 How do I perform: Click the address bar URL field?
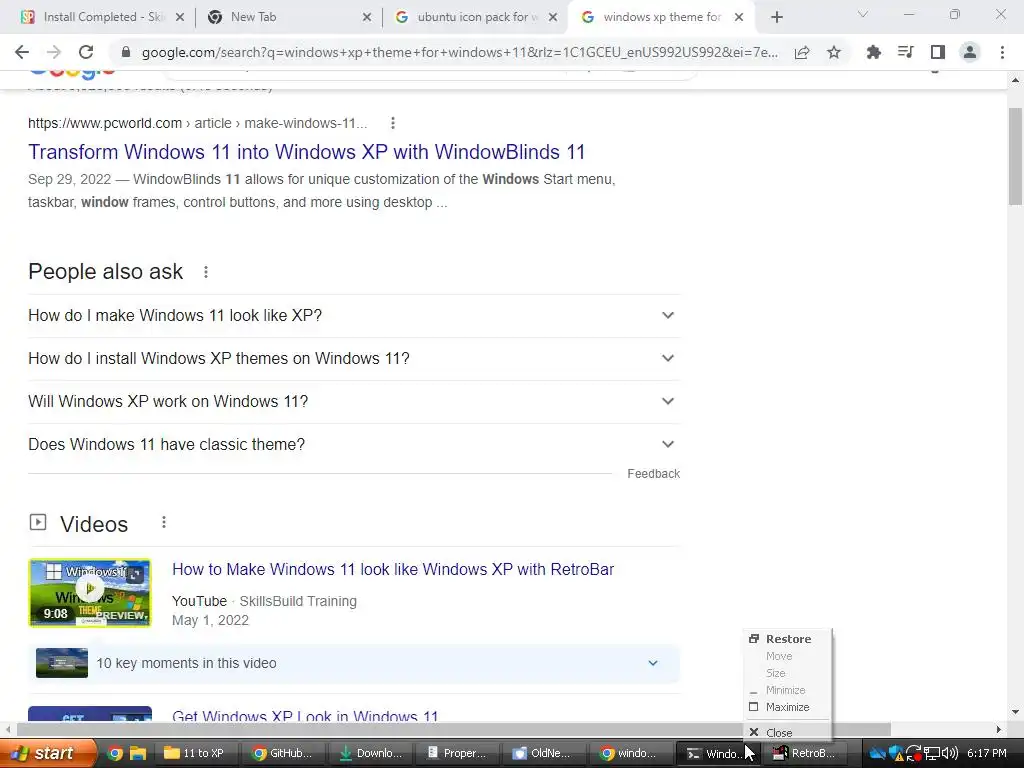click(459, 52)
